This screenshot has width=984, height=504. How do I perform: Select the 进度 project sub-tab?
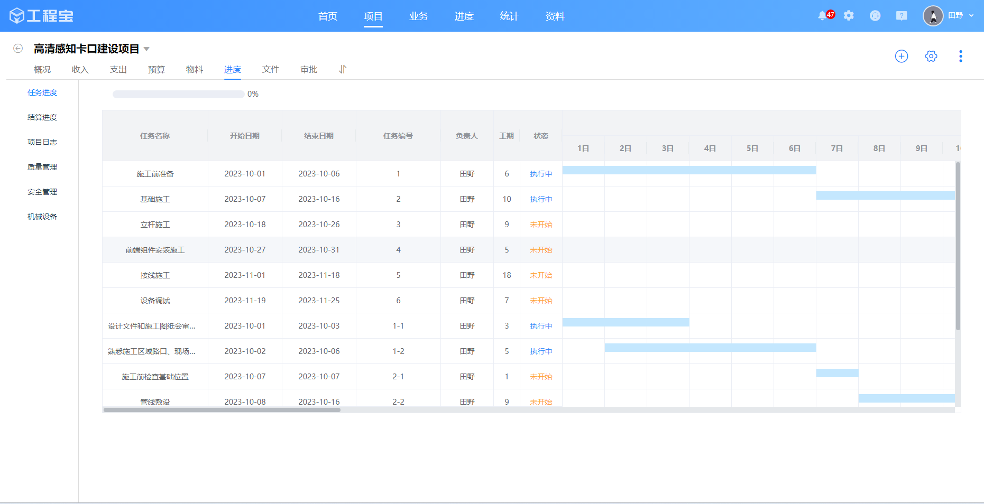(233, 69)
